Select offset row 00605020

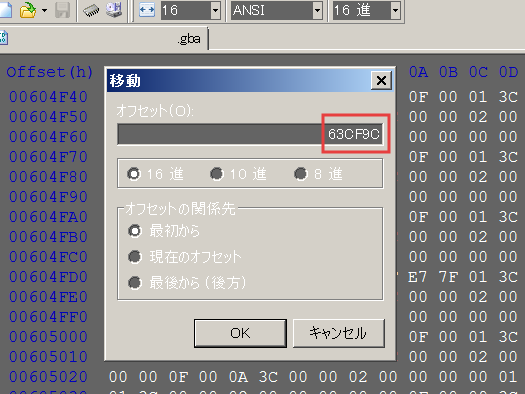48,377
